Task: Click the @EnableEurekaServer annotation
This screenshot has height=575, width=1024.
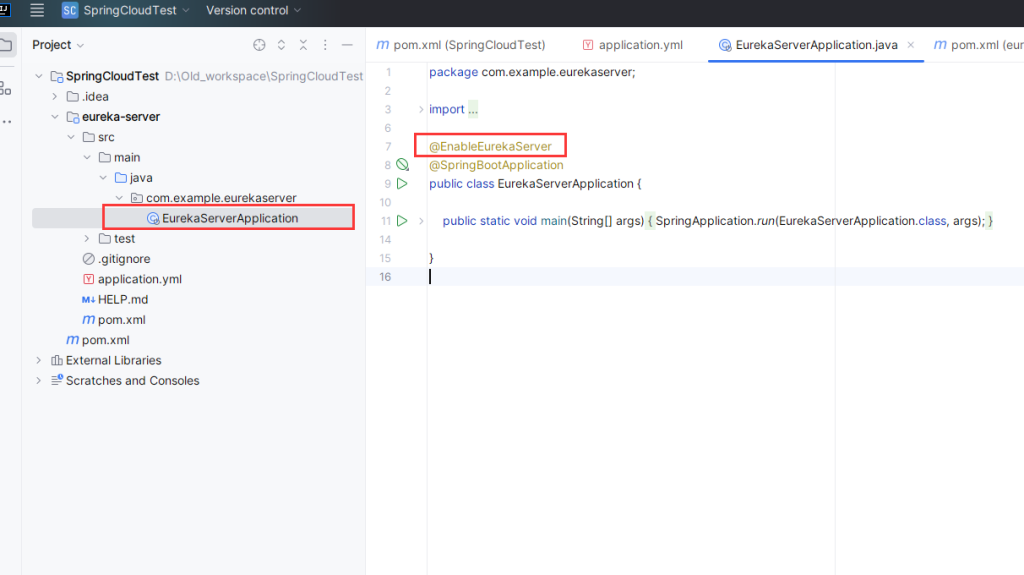Action: click(490, 146)
